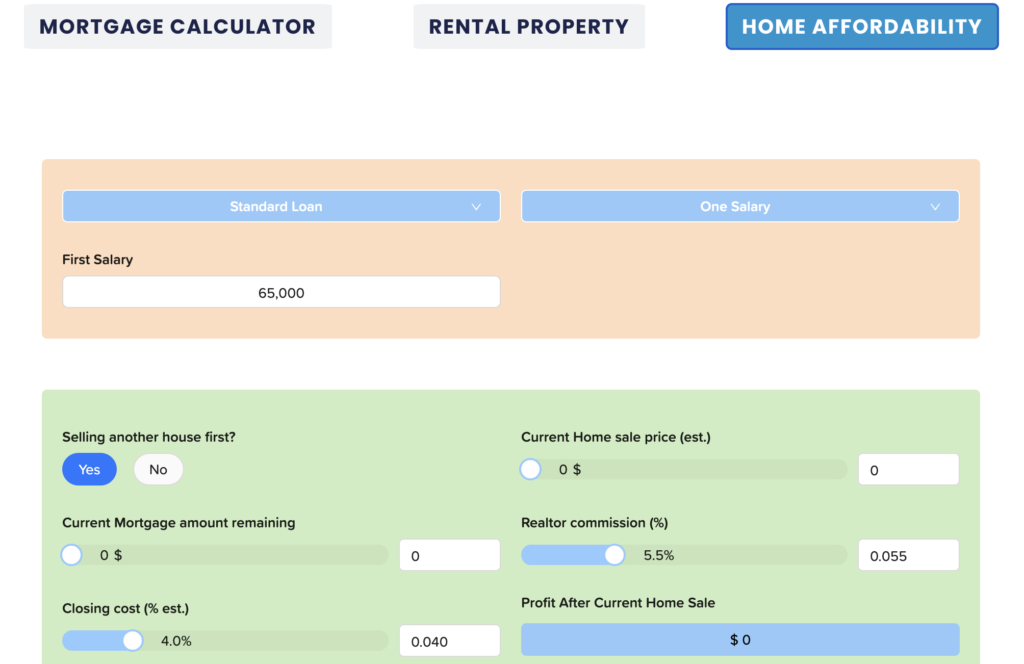Click the chevron on the Standard Loan selector

coord(477,206)
